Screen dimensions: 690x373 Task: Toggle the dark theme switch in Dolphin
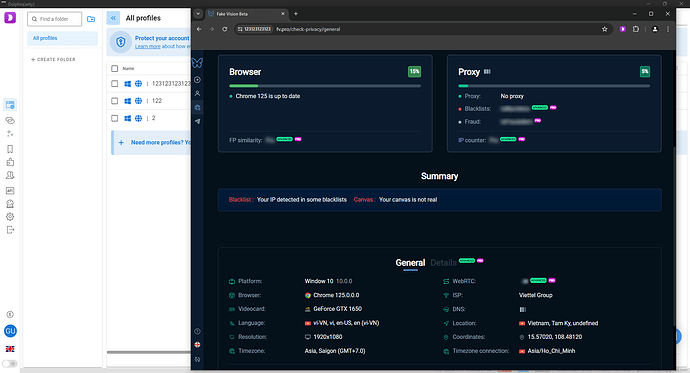click(x=10, y=364)
